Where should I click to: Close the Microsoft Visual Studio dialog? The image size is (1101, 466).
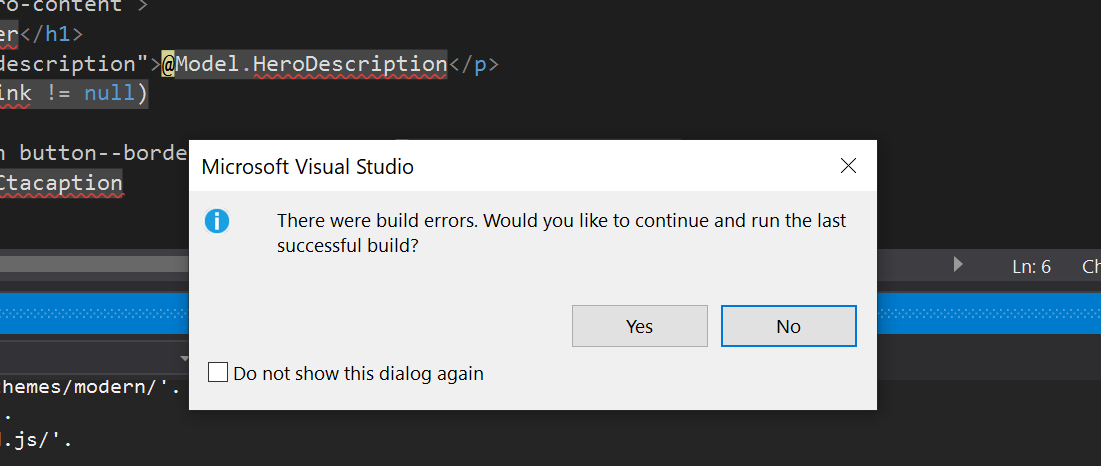point(848,166)
